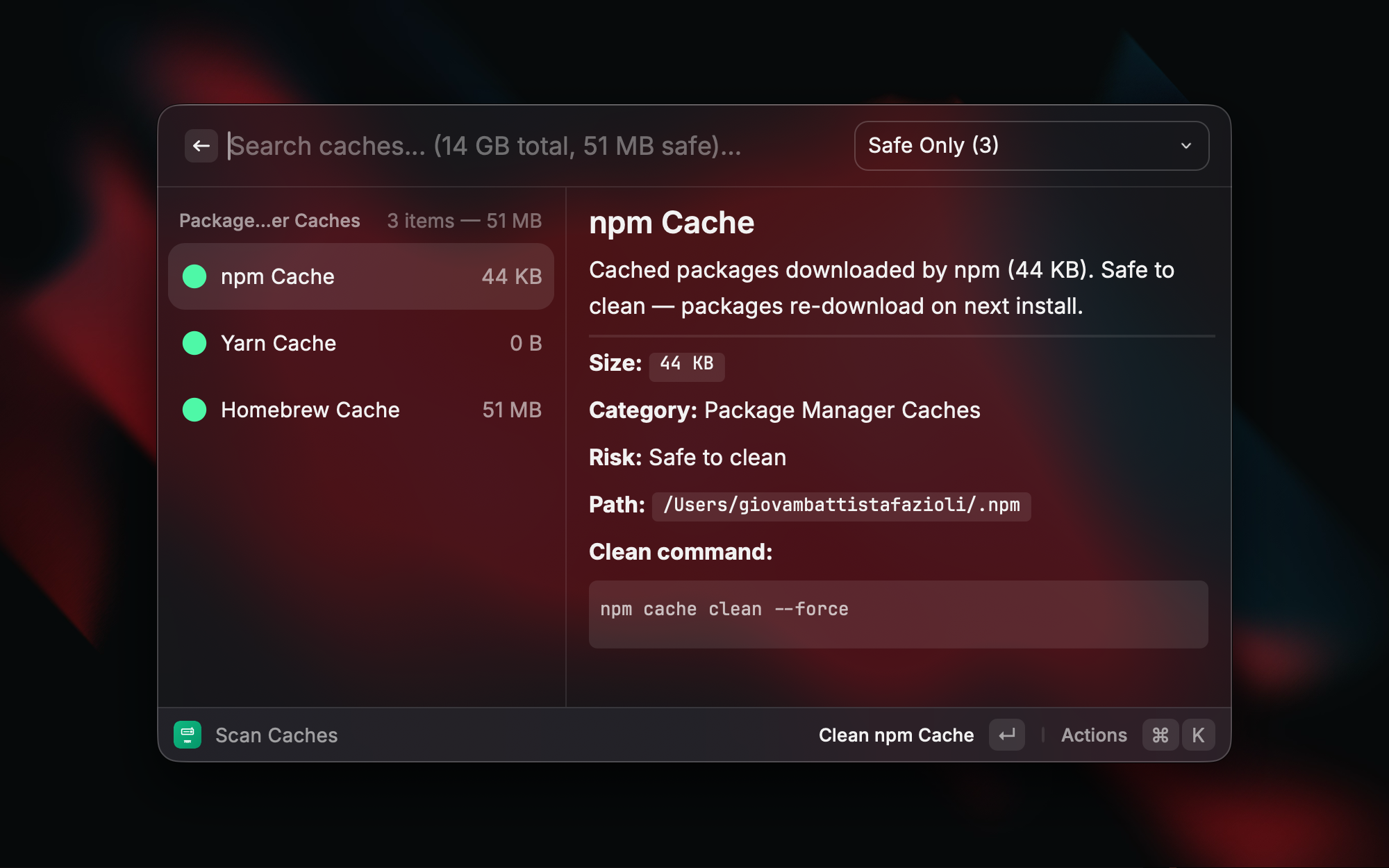Click the back arrow button
This screenshot has height=868, width=1389.
pyautogui.click(x=201, y=146)
